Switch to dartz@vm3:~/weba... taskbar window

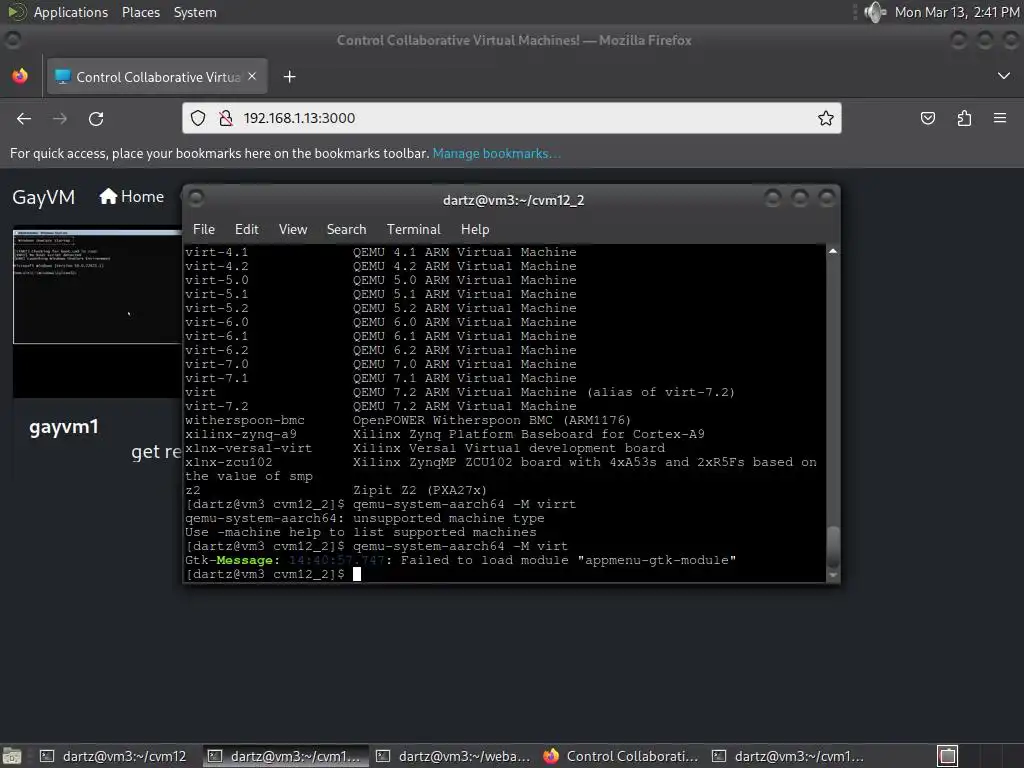pyautogui.click(x=453, y=756)
